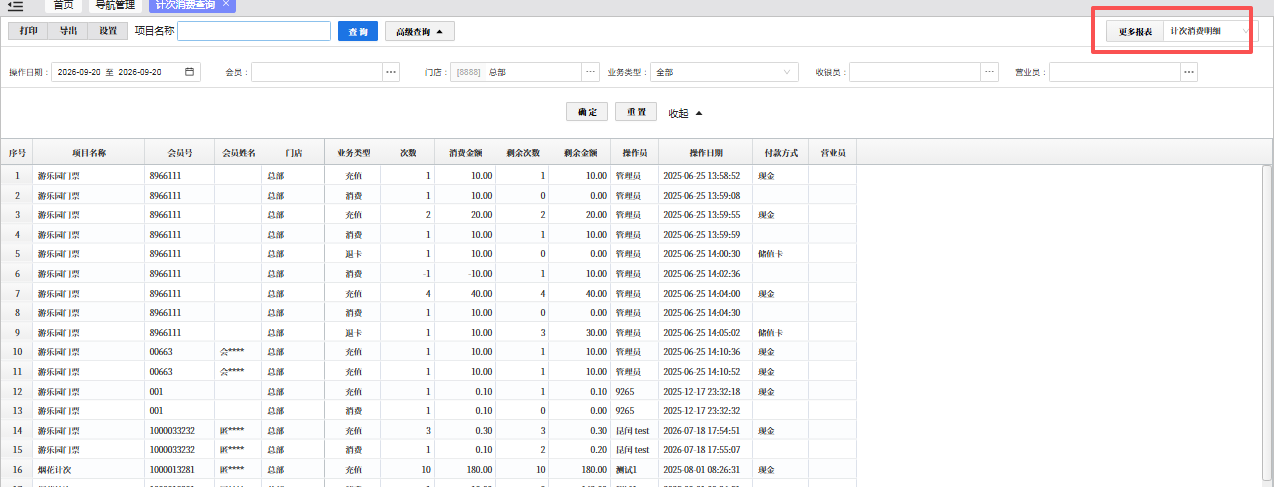Image resolution: width=1274 pixels, height=487 pixels.
Task: Open 设置 from the toolbar
Action: click(108, 31)
